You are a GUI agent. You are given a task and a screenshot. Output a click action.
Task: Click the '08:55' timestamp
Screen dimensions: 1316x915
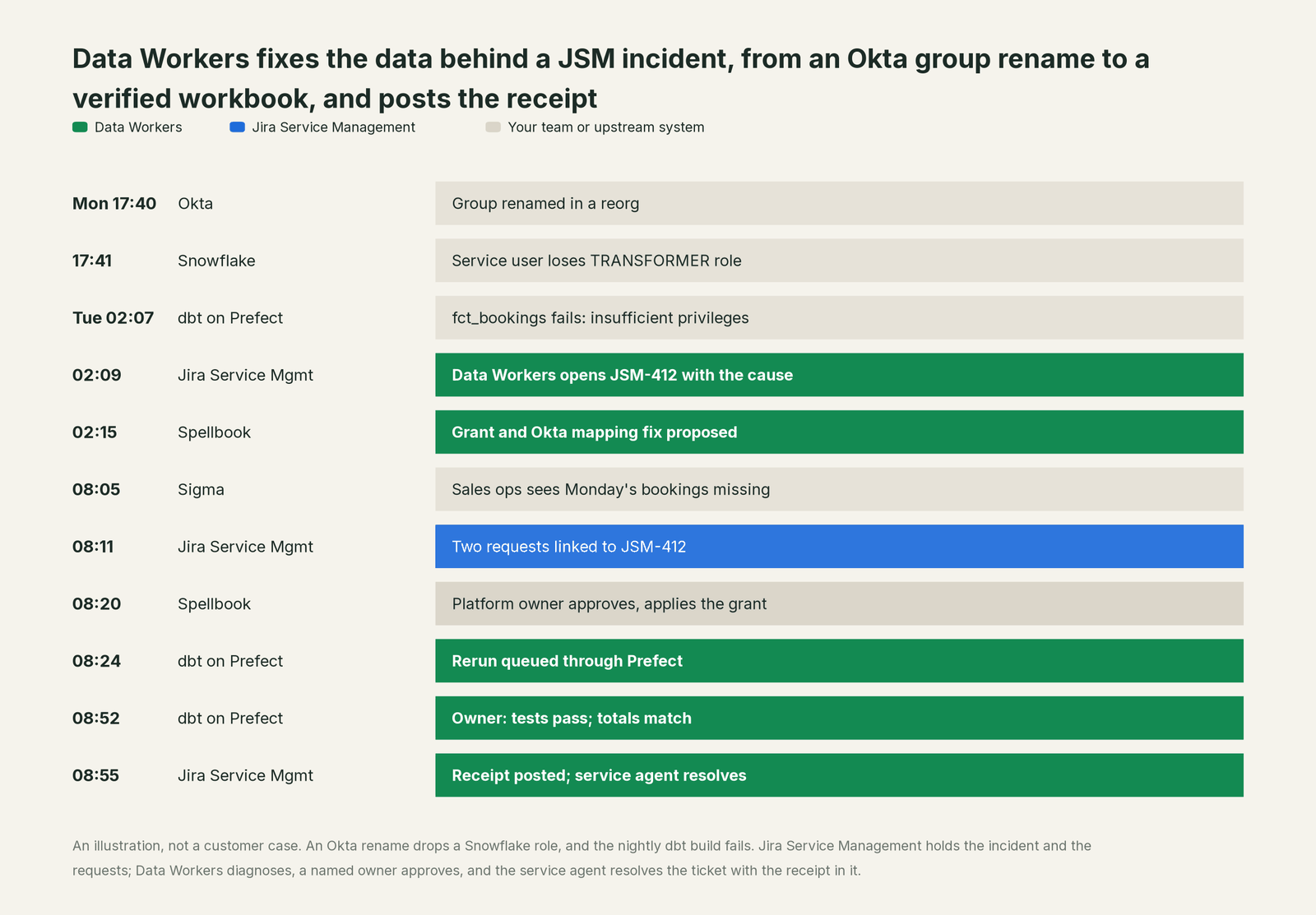tap(95, 775)
